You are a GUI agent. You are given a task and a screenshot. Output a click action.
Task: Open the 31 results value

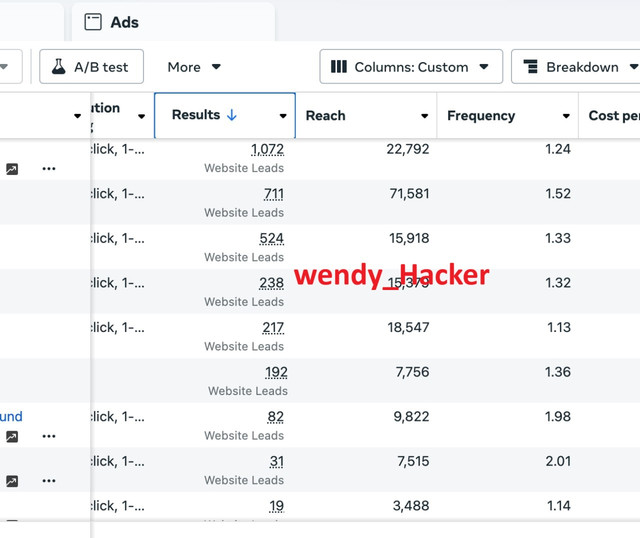pyautogui.click(x=277, y=461)
